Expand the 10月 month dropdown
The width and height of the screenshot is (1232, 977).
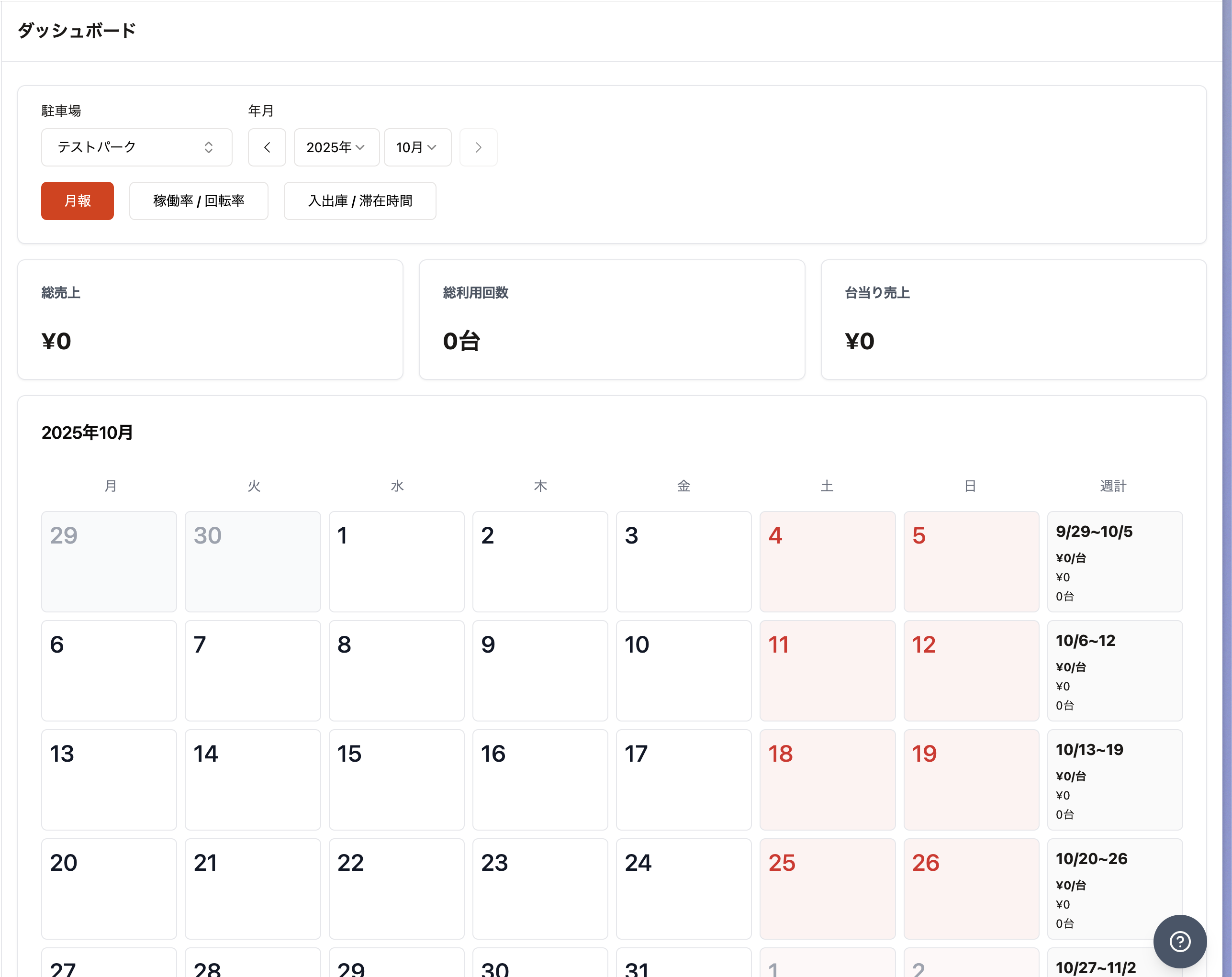tap(417, 147)
